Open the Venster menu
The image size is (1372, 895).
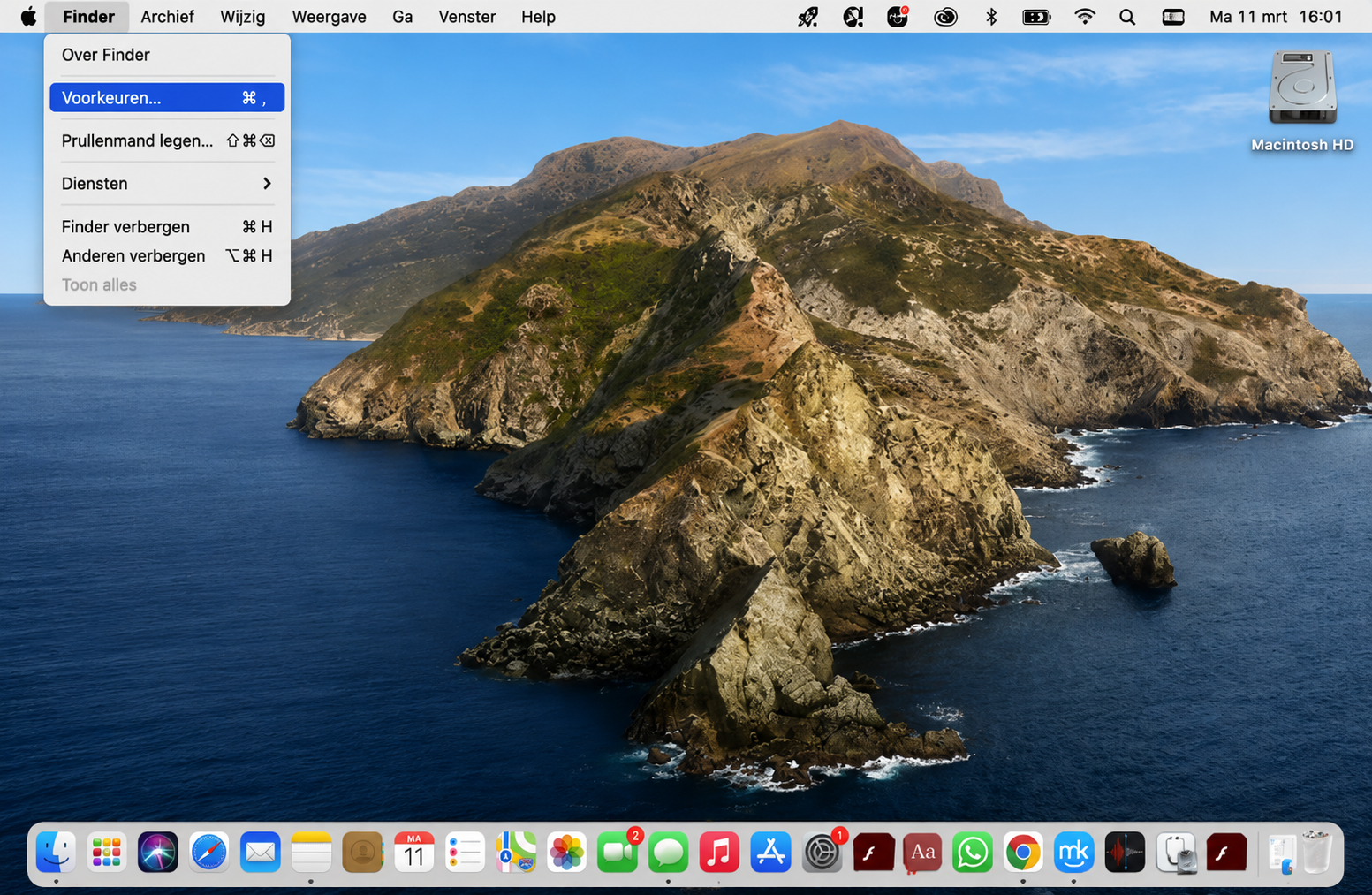click(466, 17)
